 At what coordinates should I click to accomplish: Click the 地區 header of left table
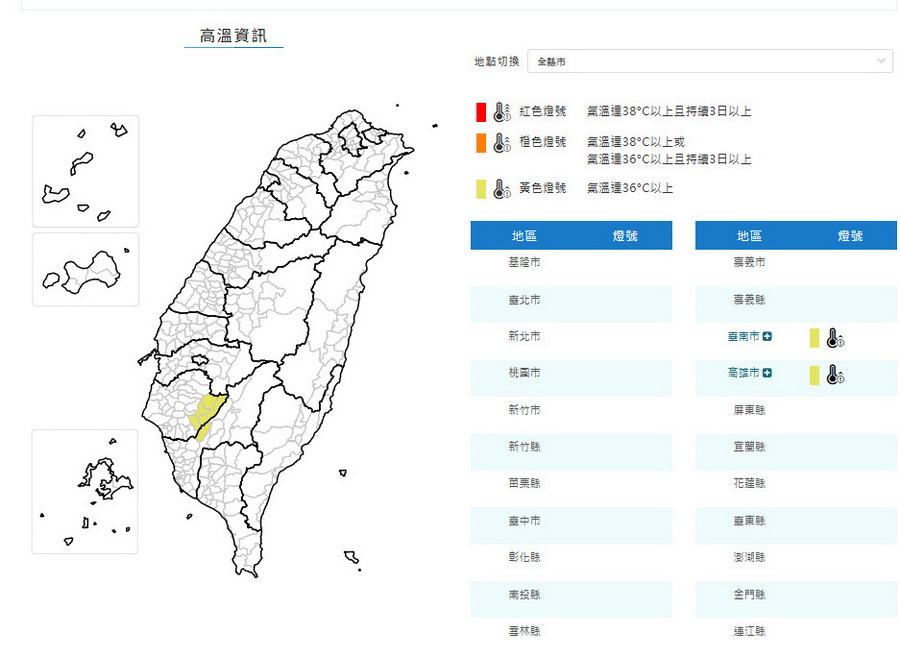[524, 236]
